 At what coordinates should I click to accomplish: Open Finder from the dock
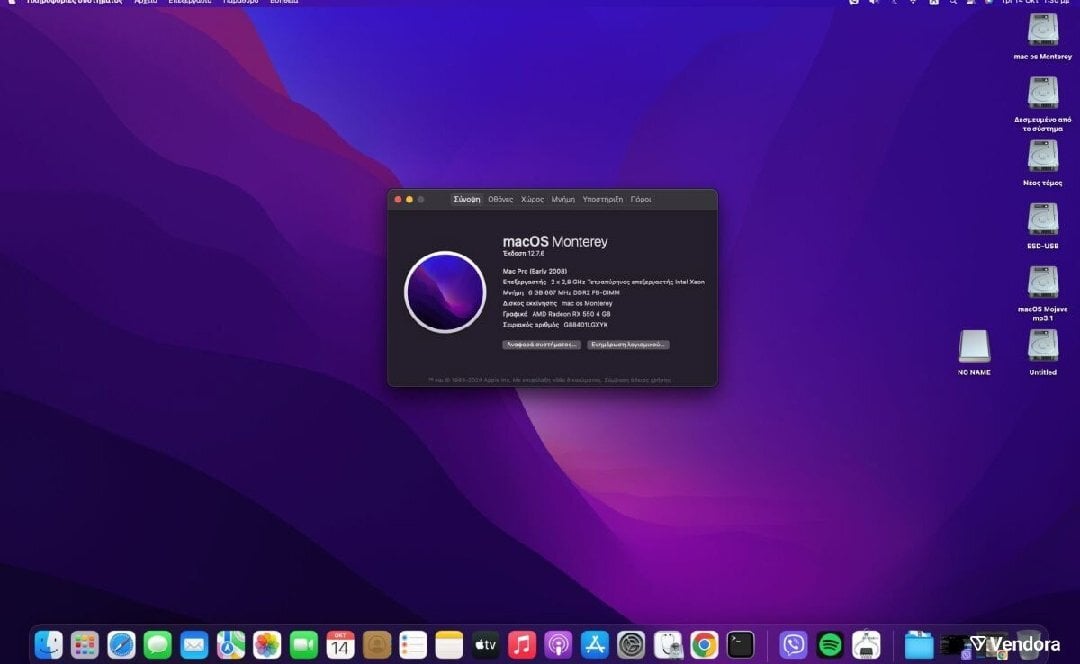click(48, 645)
